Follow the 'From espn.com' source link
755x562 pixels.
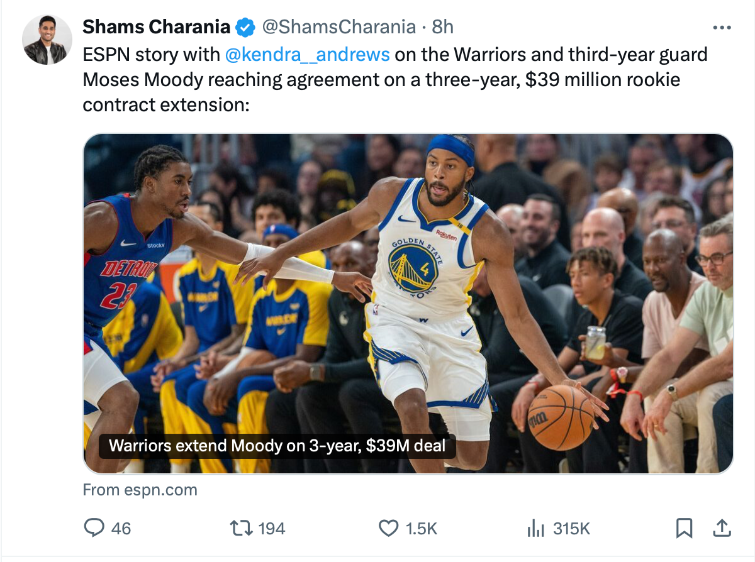coord(140,490)
